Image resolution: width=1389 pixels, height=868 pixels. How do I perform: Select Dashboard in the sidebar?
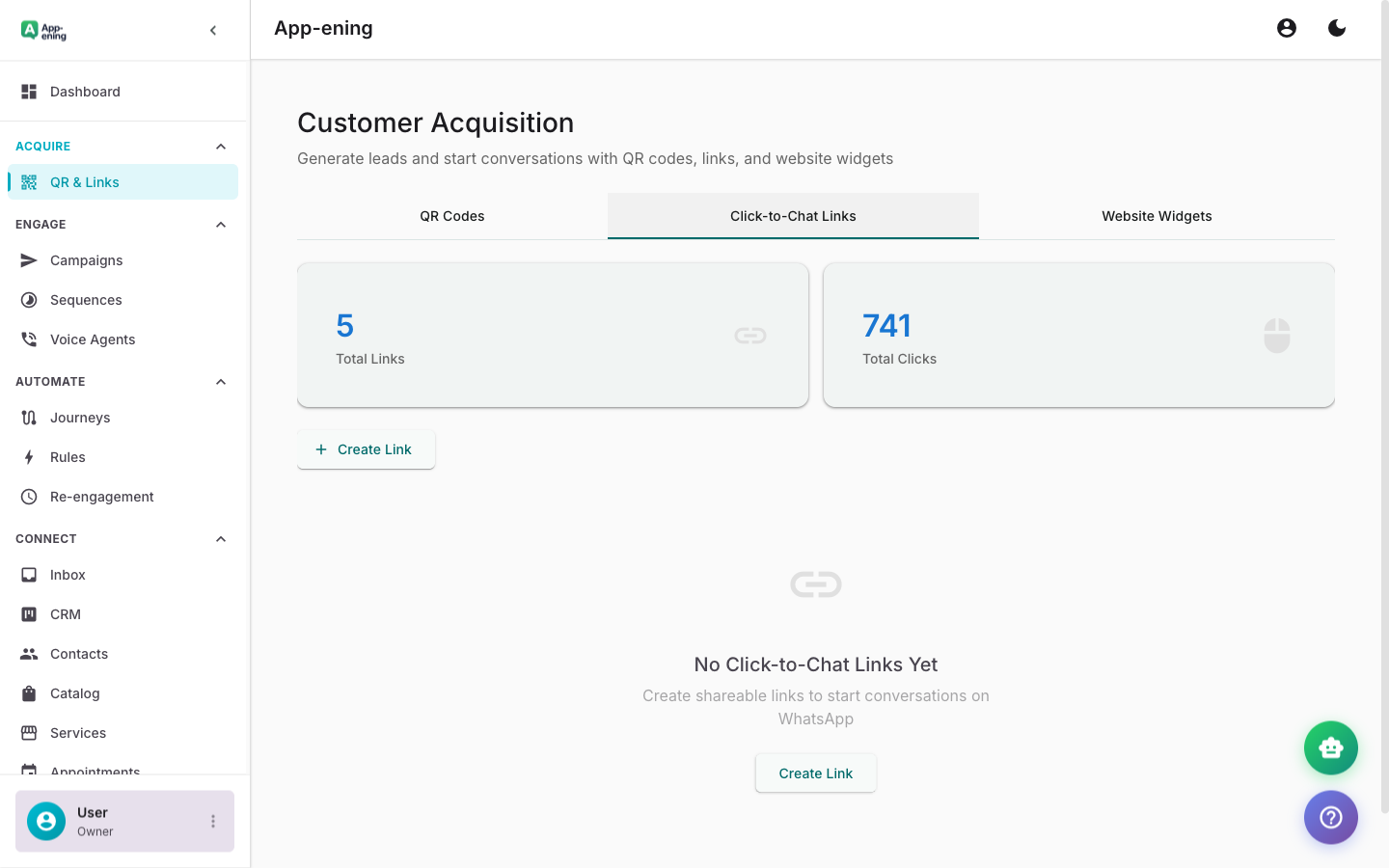point(85,91)
